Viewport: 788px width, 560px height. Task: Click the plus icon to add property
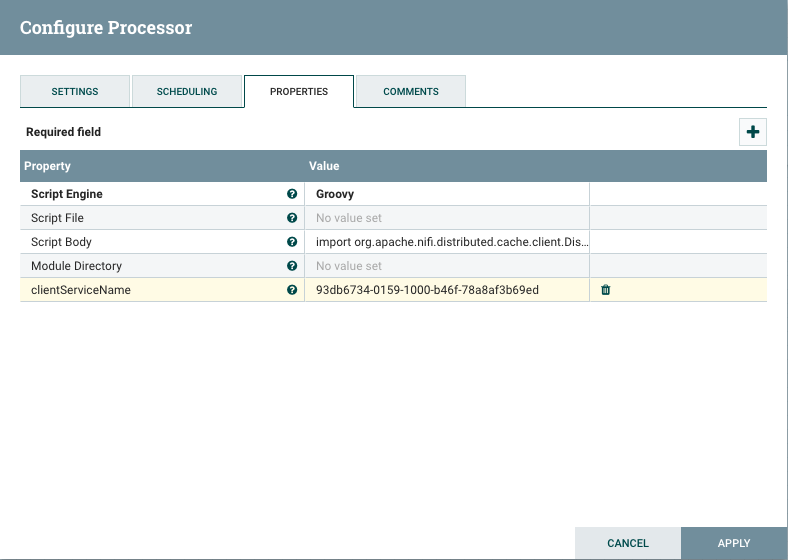click(x=752, y=132)
